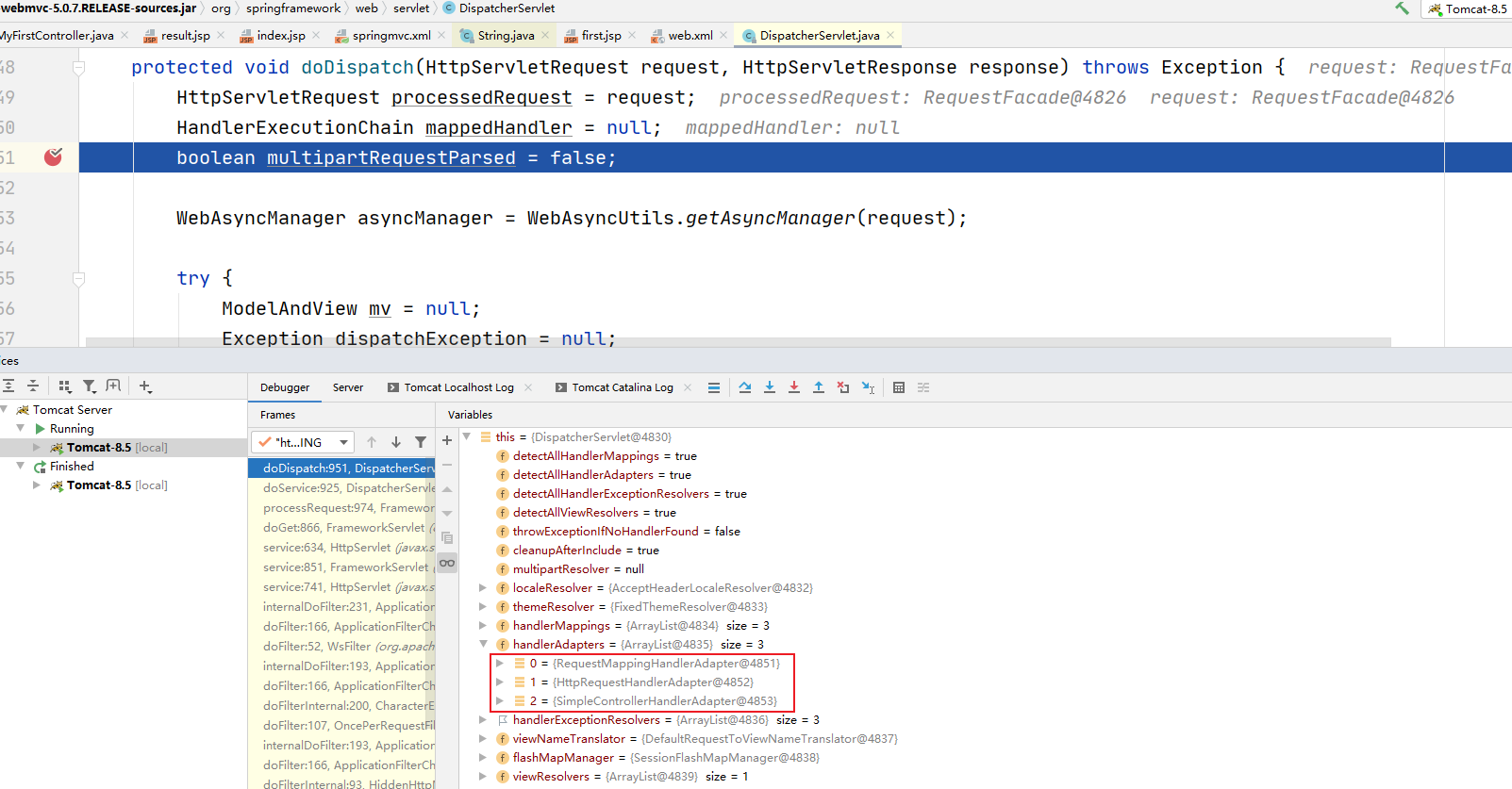Collapse the 'this' variable node
This screenshot has width=1512, height=789.
click(467, 437)
